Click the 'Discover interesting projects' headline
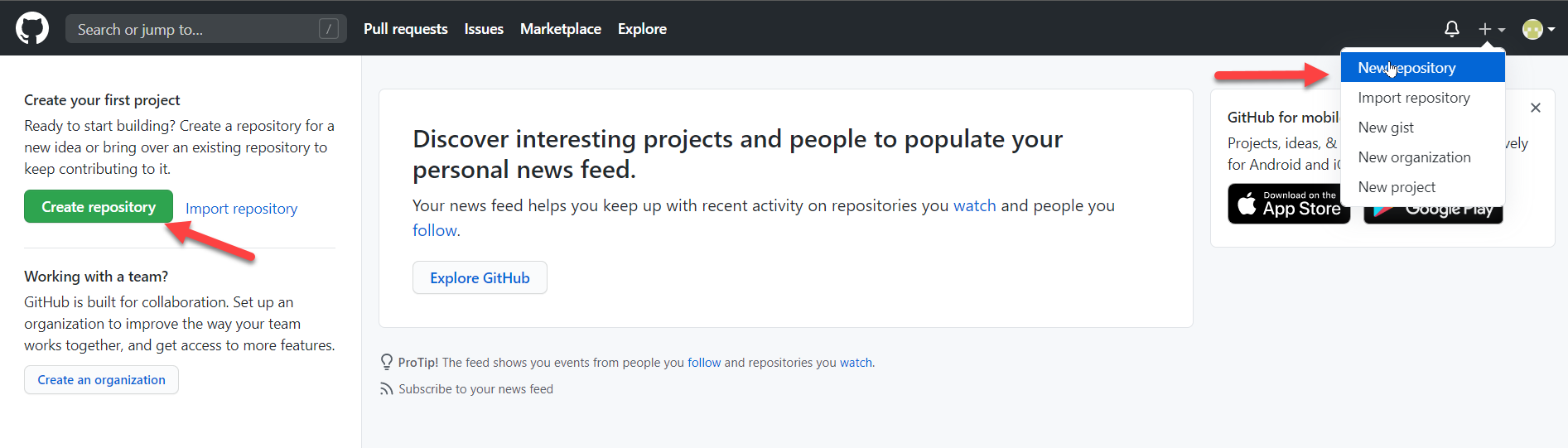1568x448 pixels. point(737,154)
